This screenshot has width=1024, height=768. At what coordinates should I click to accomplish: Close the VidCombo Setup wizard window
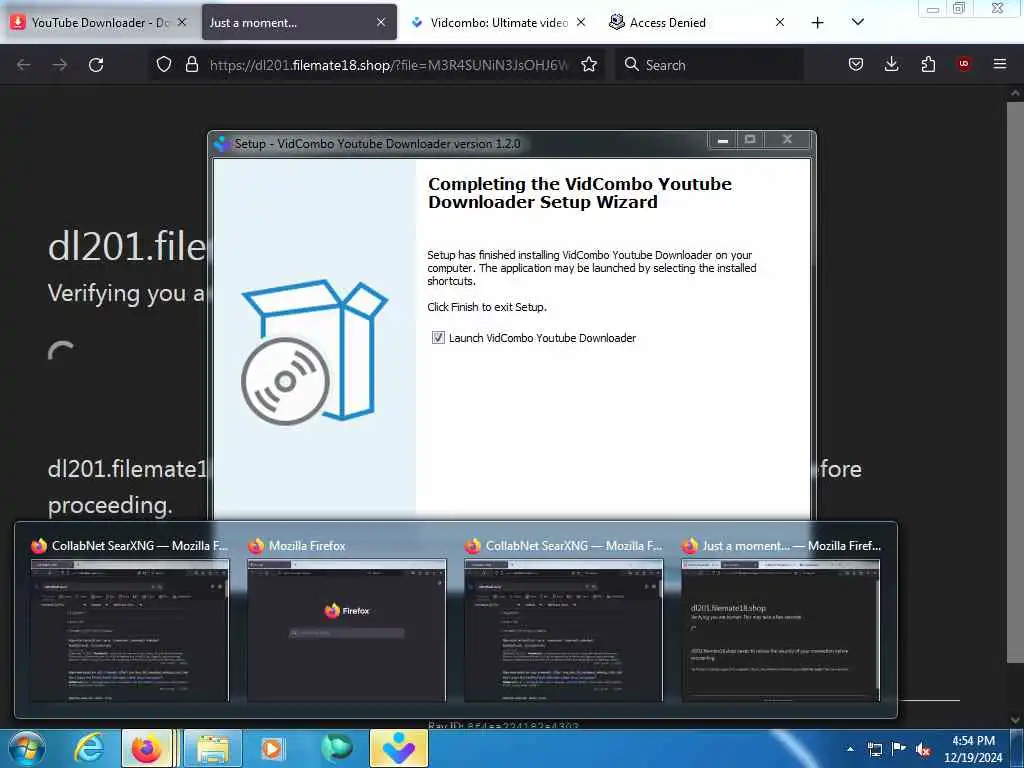point(788,139)
